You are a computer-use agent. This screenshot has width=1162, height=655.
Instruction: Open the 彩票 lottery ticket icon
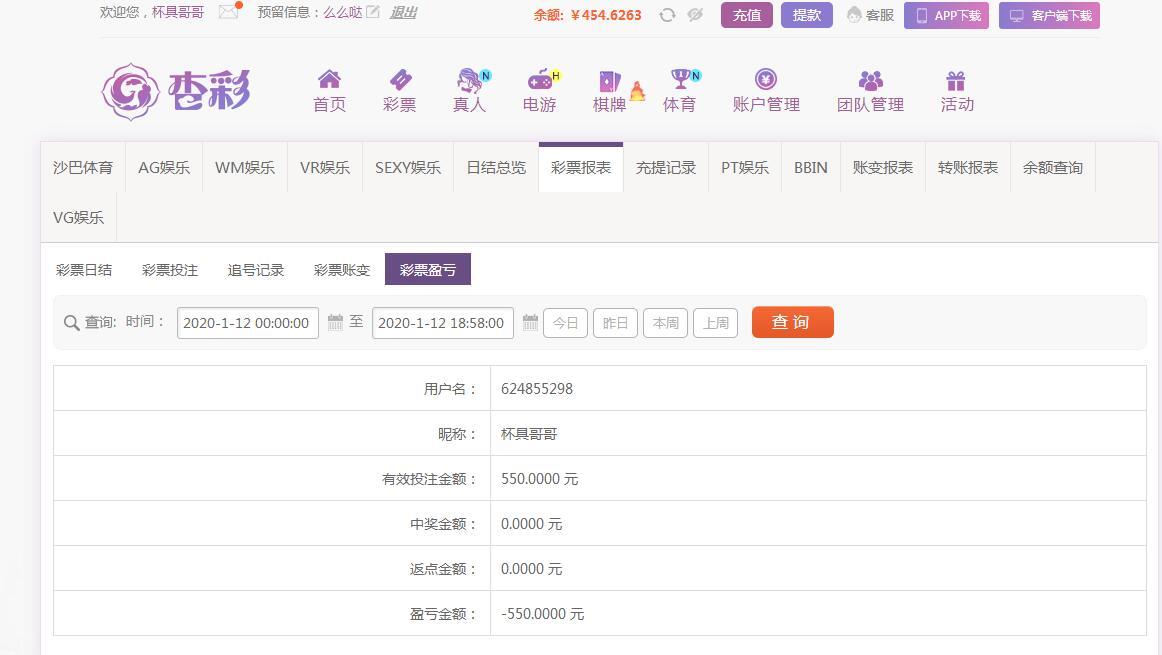click(399, 80)
